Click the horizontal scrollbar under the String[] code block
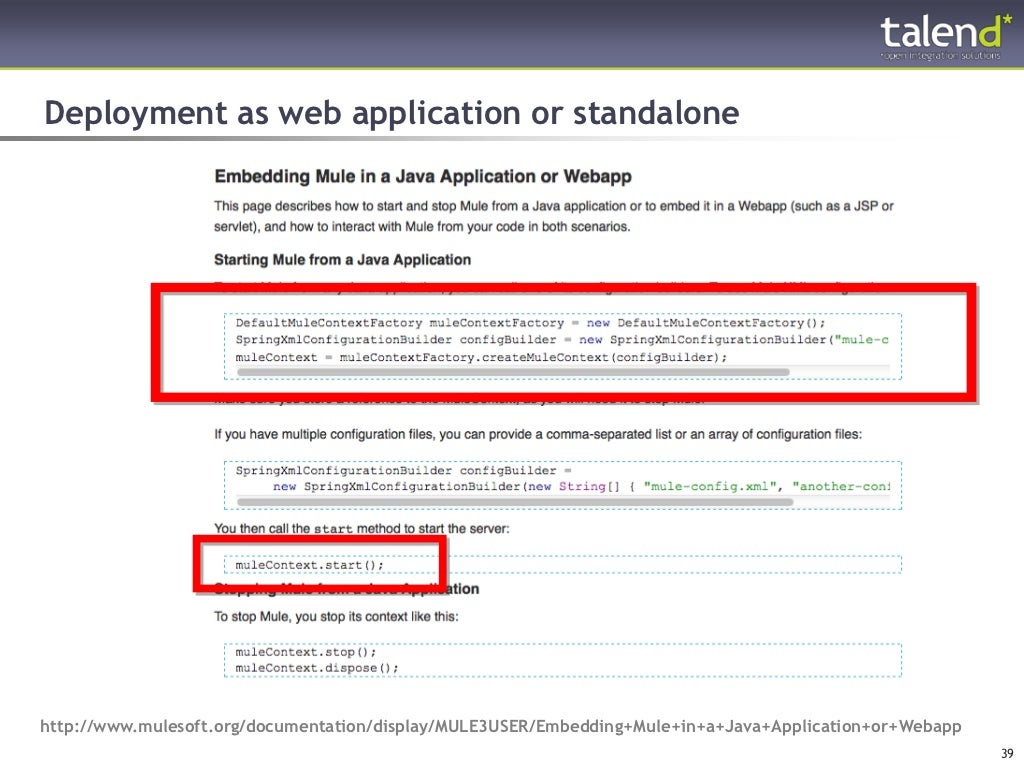This screenshot has width=1024, height=768. coord(515,502)
